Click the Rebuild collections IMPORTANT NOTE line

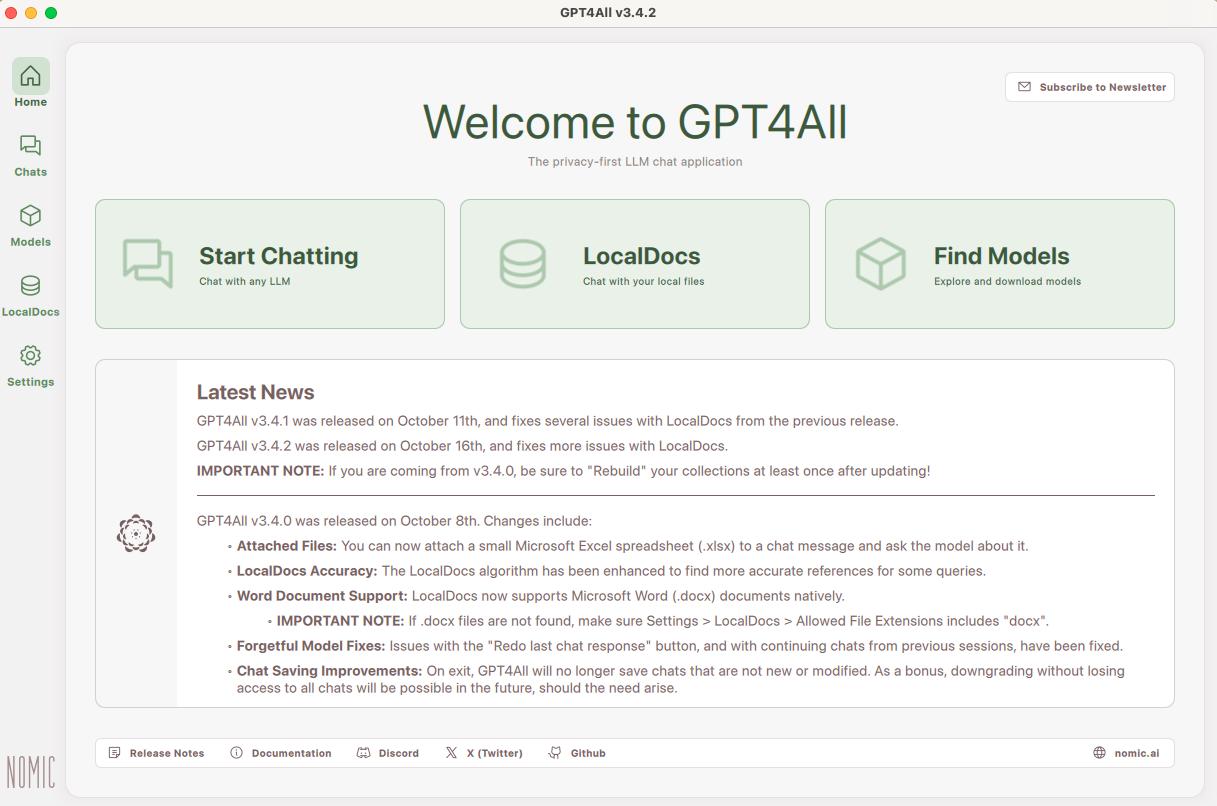pos(563,471)
